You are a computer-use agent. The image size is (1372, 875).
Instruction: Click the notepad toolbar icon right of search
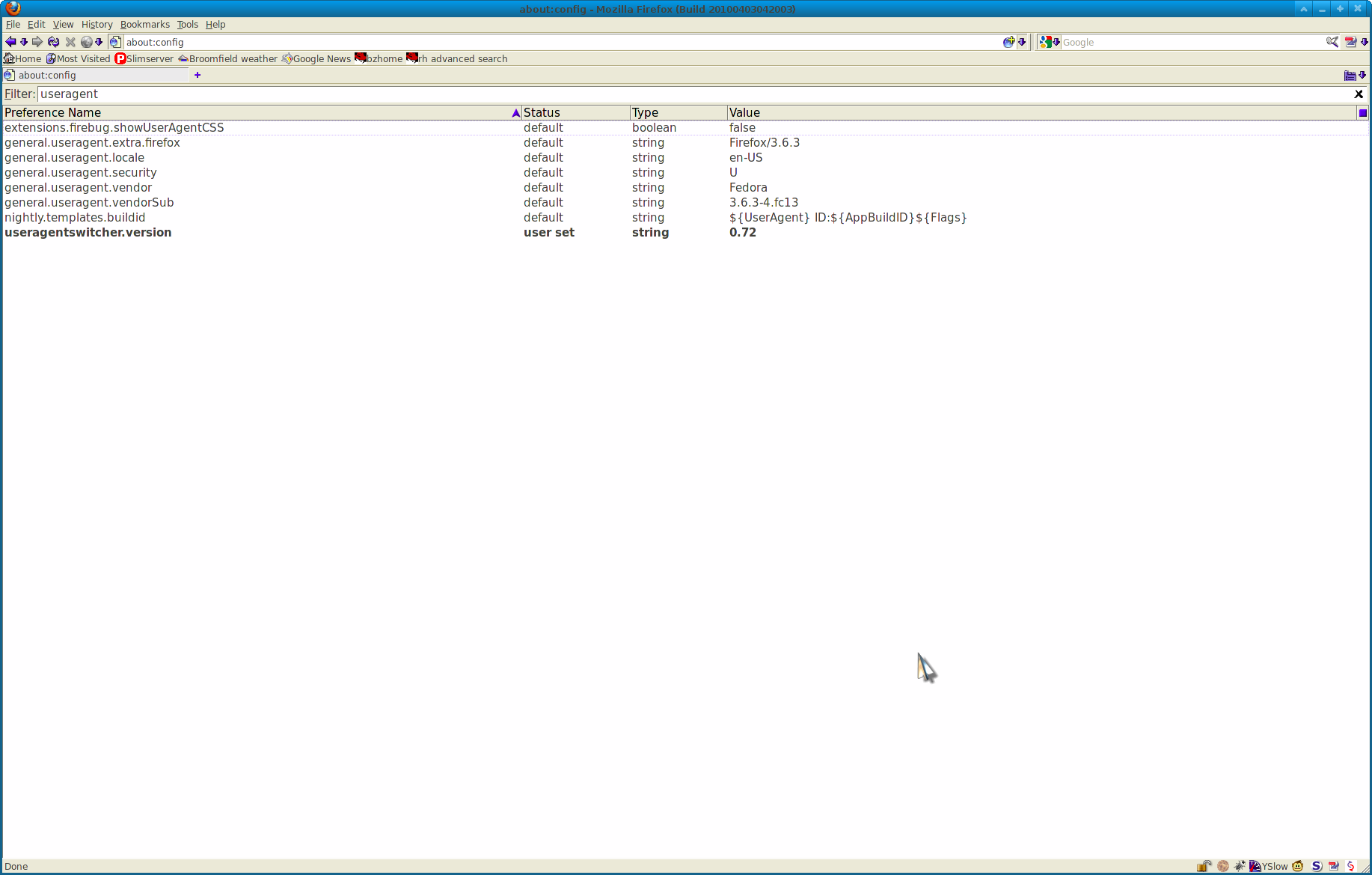click(x=1350, y=42)
